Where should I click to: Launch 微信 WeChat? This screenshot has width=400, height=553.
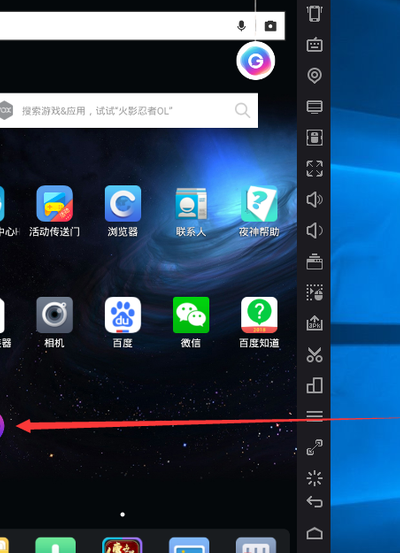[191, 322]
